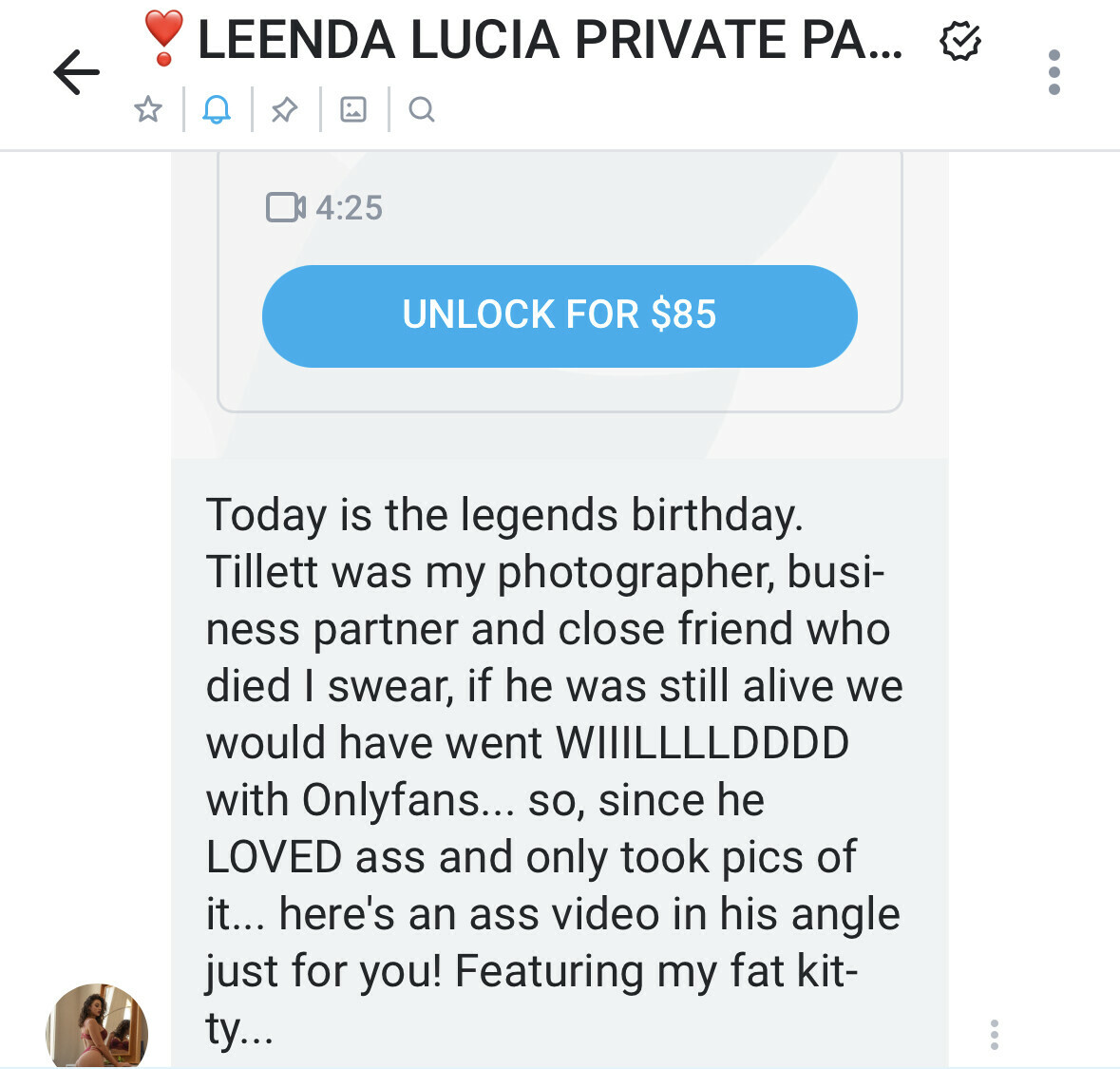Open the chat media gallery icon
This screenshot has width=1120, height=1069.
point(353,109)
